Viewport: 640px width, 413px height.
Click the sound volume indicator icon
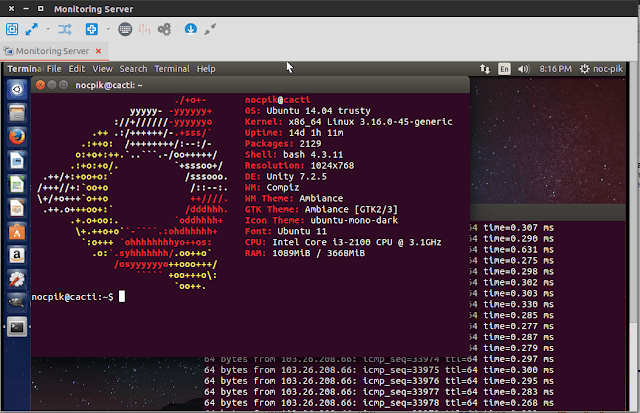523,69
